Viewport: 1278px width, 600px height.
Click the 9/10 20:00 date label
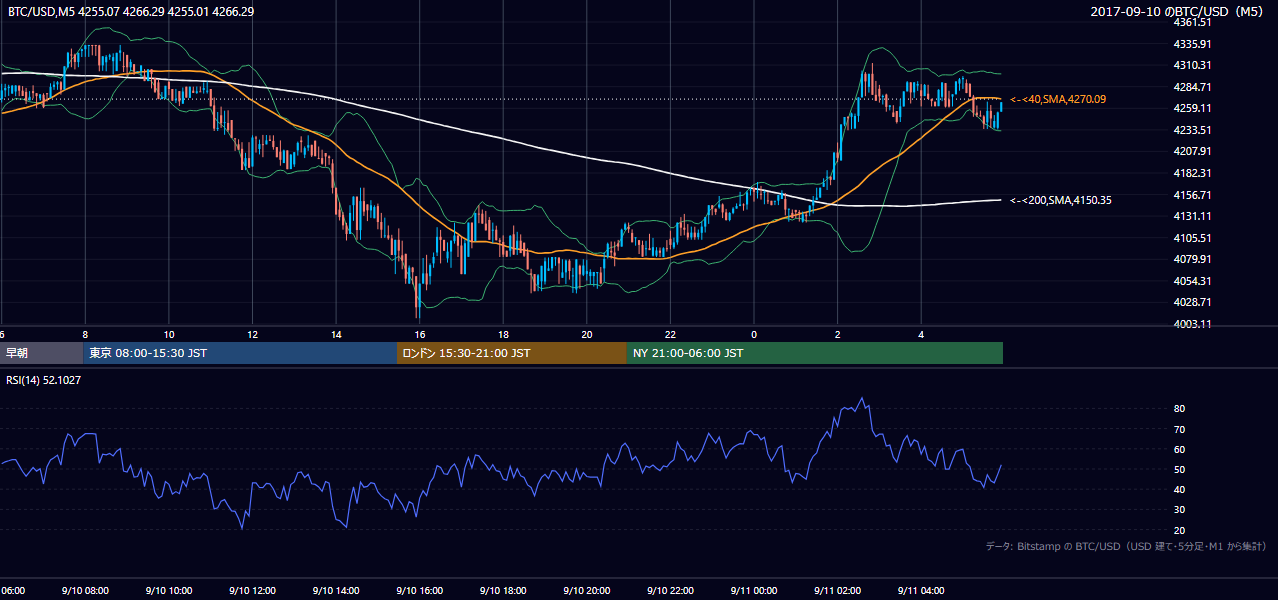[x=586, y=591]
